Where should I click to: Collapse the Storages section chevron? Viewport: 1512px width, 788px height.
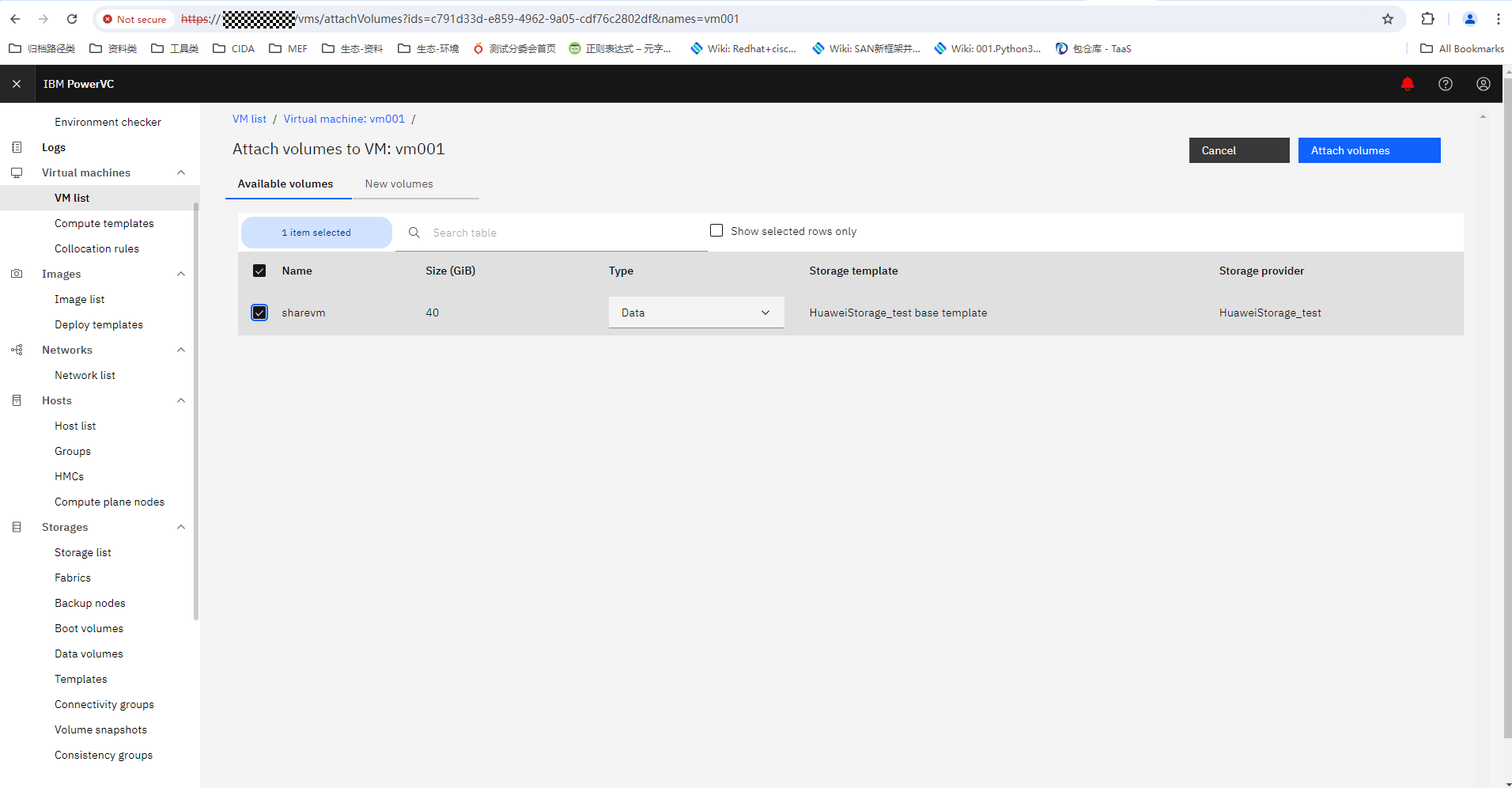(181, 527)
